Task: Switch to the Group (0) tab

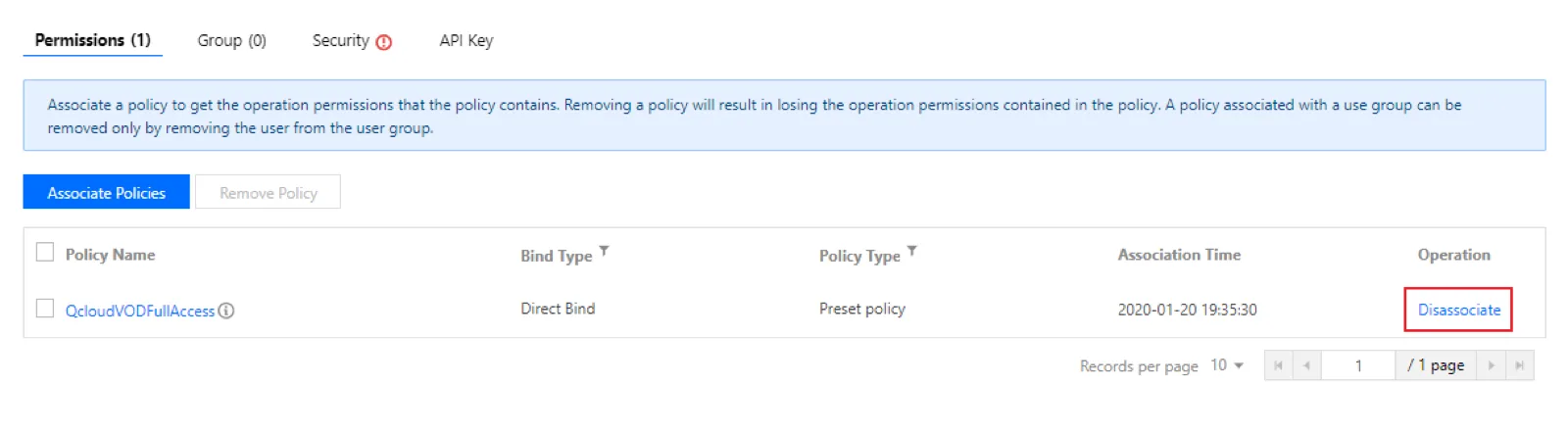Action: click(232, 40)
